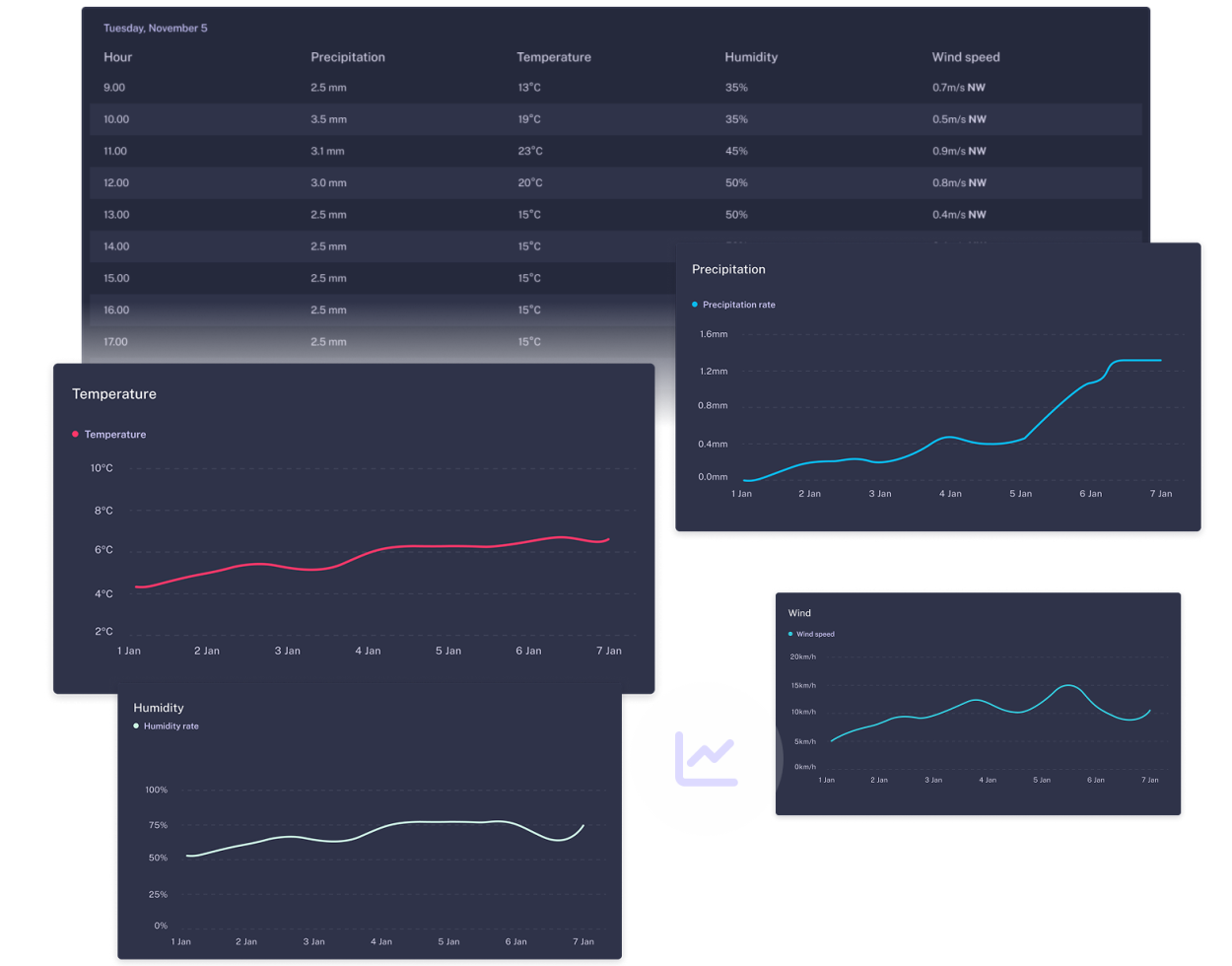Click the pink temperature line on chart
This screenshot has width=1232, height=966.
pyautogui.click(x=394, y=547)
